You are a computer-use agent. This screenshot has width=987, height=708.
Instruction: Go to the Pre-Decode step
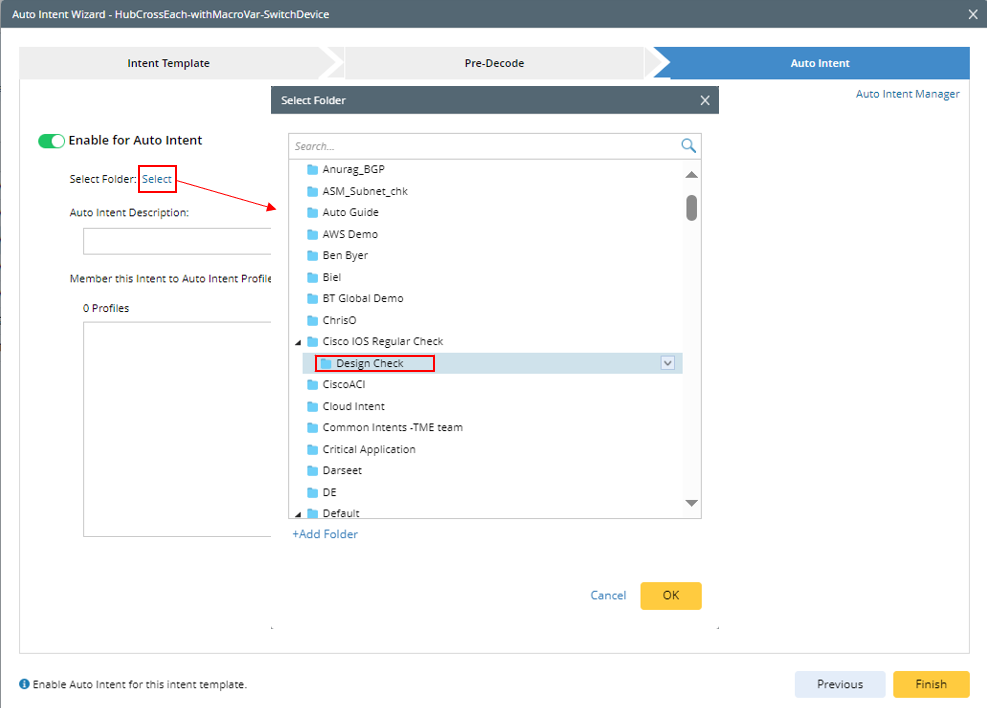(494, 63)
